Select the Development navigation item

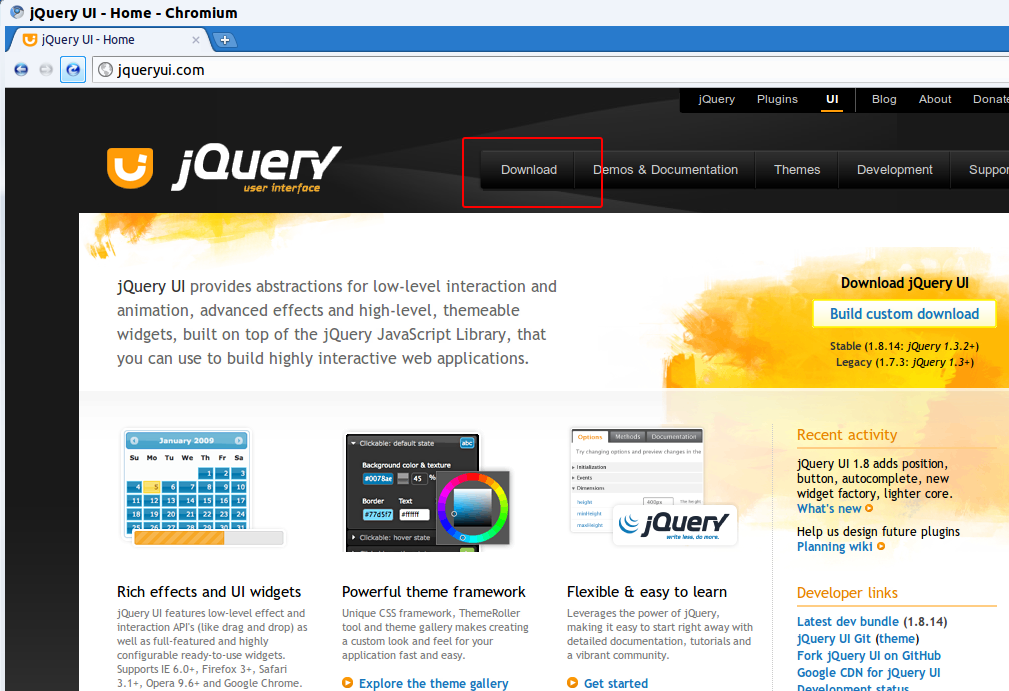(894, 170)
